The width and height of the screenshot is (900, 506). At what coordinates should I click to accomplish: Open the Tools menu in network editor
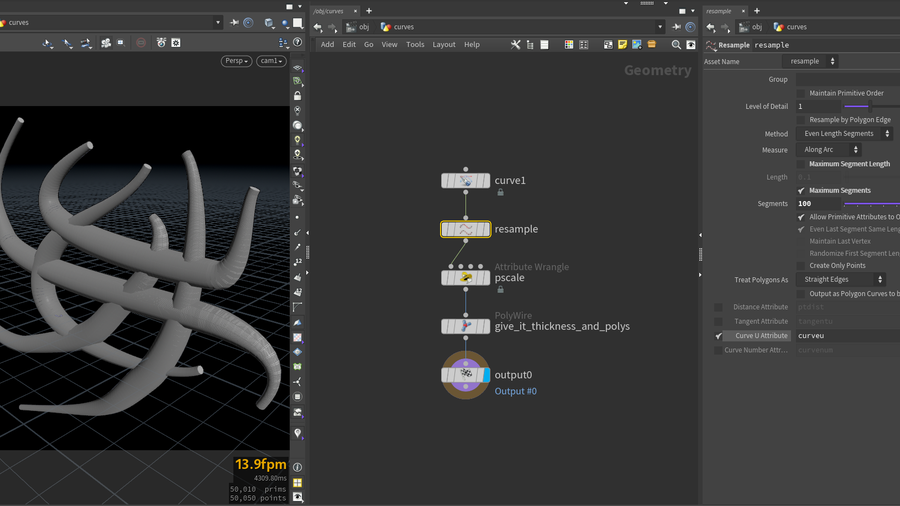[x=415, y=45]
